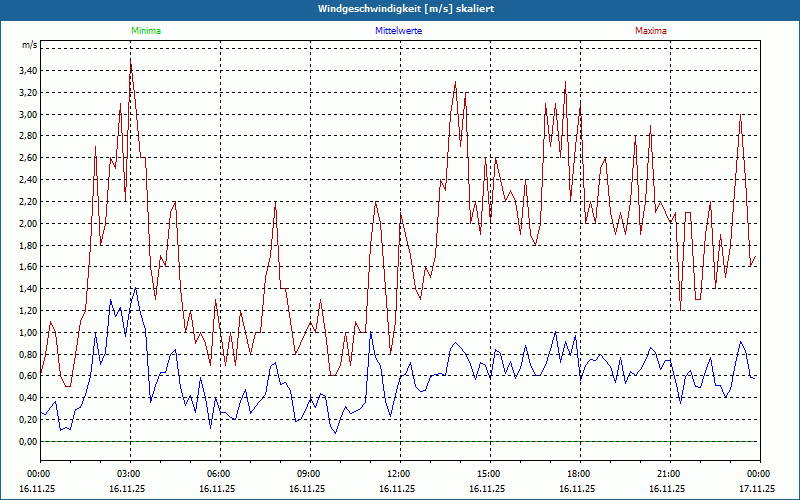The height and width of the screenshot is (500, 800).
Task: Select the 03:00 time axis label
Action: pyautogui.click(x=128, y=474)
